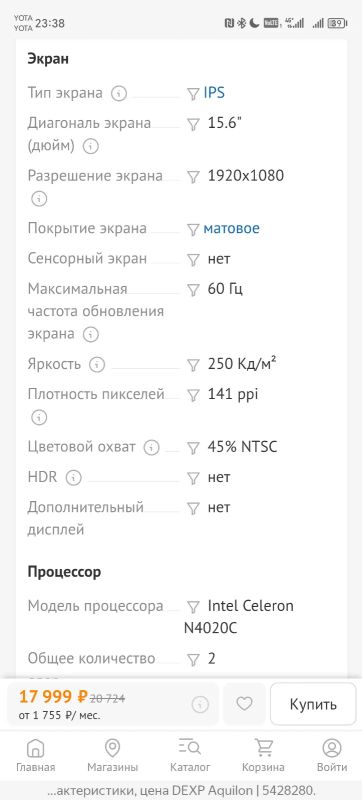Tap the Купить button

click(313, 704)
